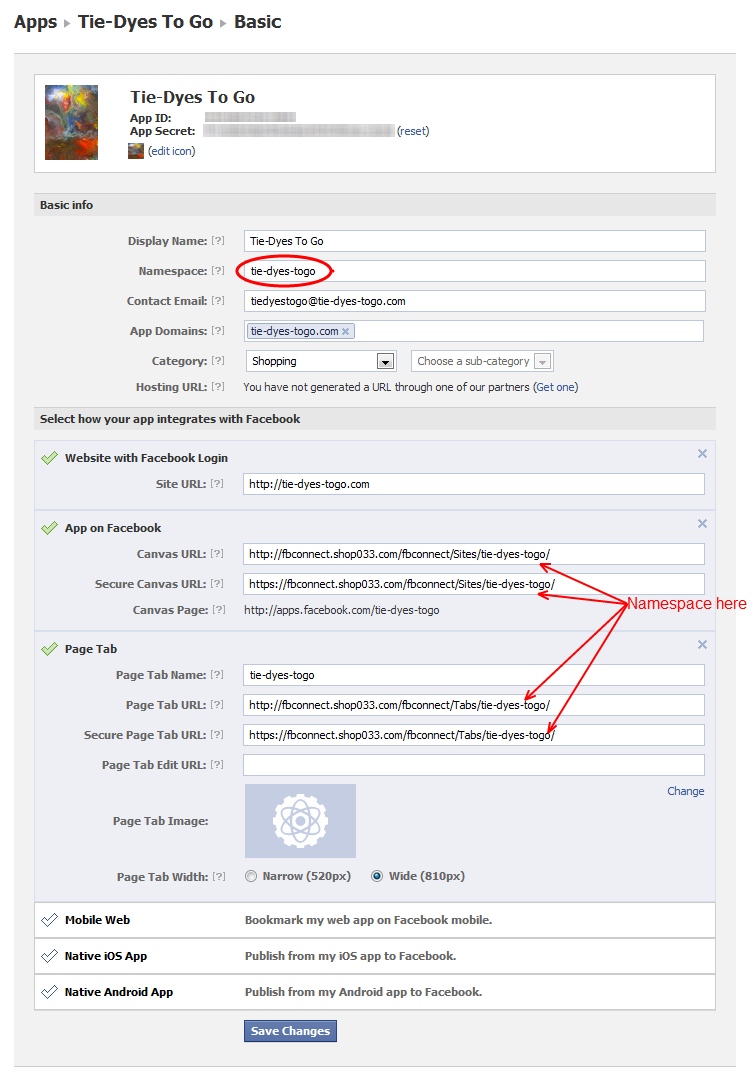Open the Shopping category dropdown
This screenshot has width=754, height=1076.
pos(320,361)
